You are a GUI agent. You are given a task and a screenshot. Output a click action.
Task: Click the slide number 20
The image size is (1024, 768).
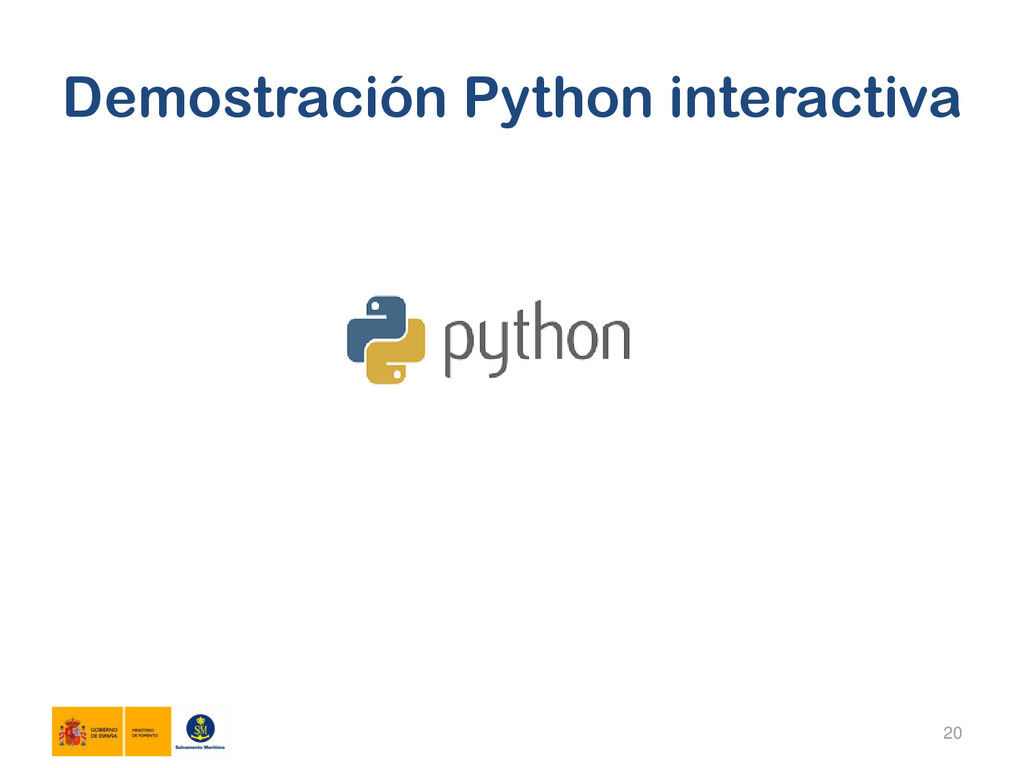(952, 735)
